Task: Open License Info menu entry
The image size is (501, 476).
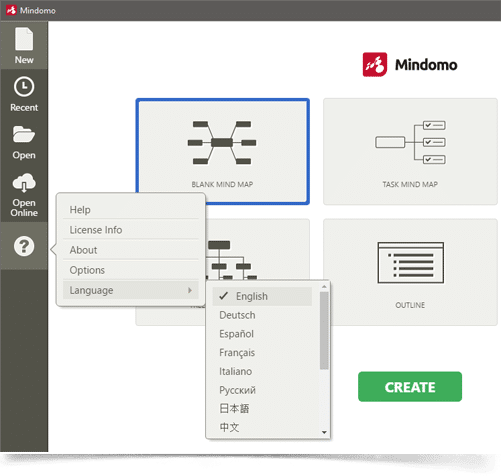Action: pyautogui.click(x=131, y=230)
